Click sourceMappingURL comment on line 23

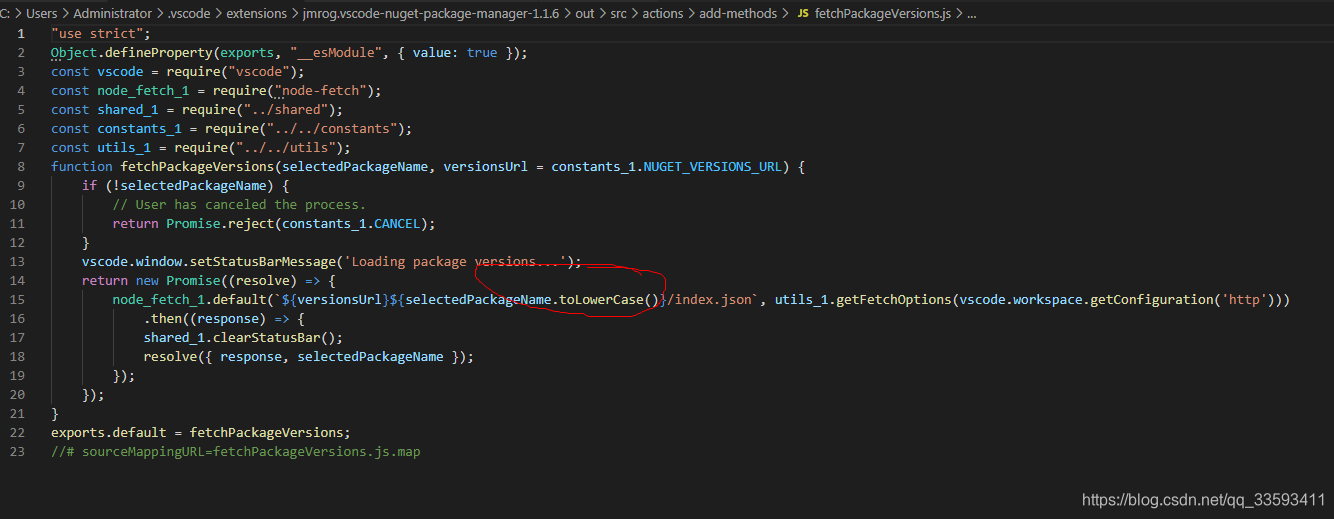[x=236, y=451]
